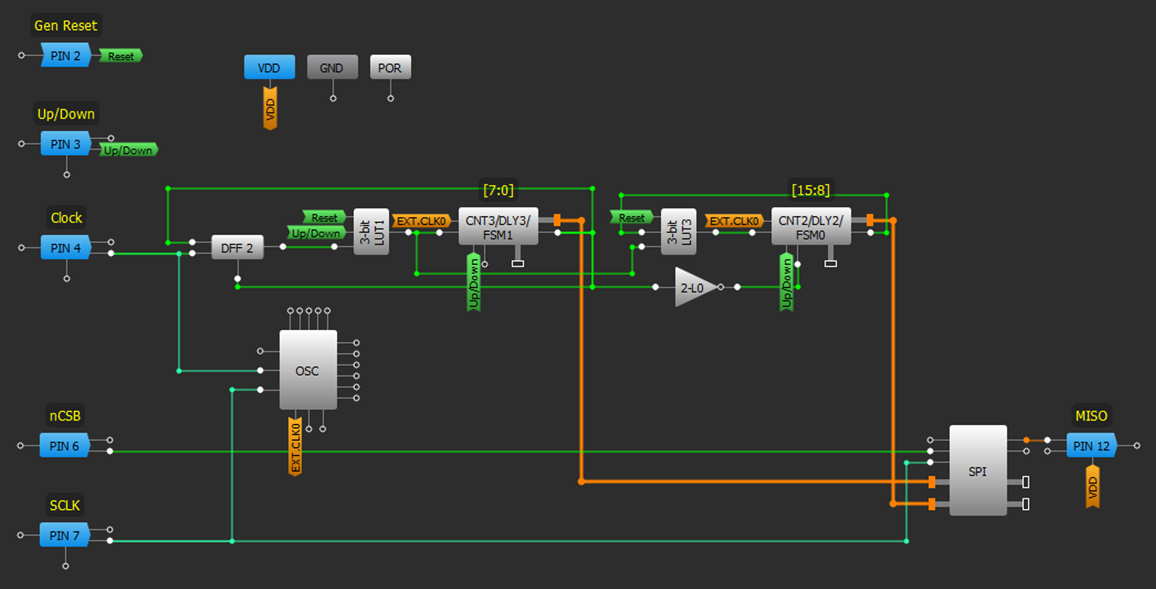This screenshot has width=1156, height=589.
Task: Click the 2-L0 triangular buffer gate
Action: [694, 287]
